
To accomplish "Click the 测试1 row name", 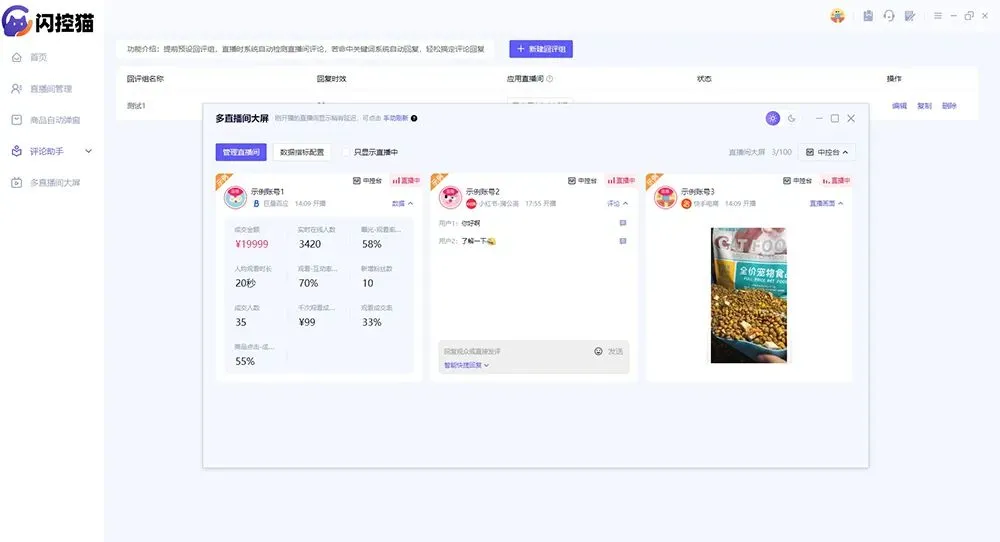I will [136, 106].
